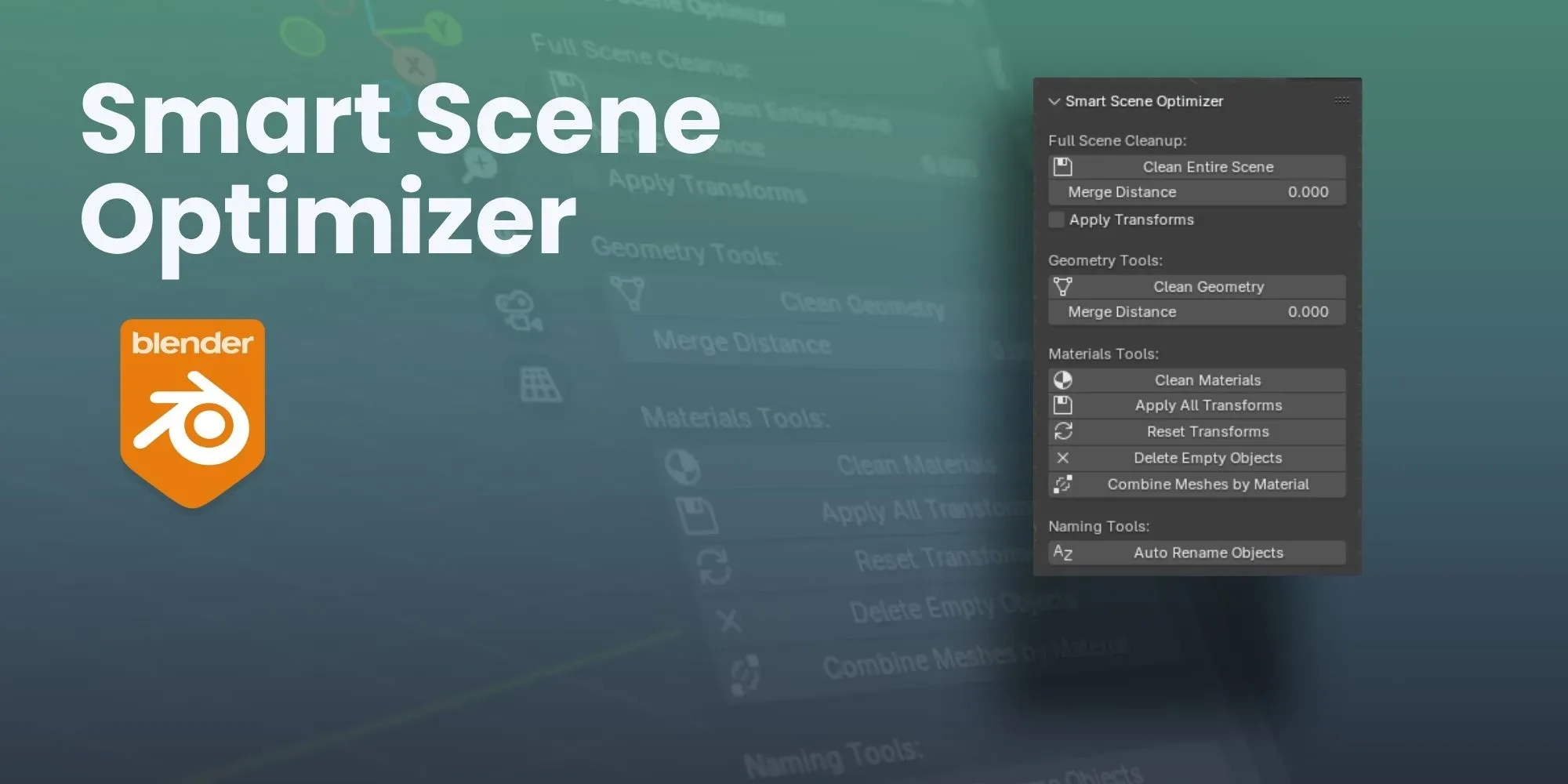This screenshot has height=784, width=1568.
Task: Grab the dotted drag handle in the panel header
Action: click(x=1342, y=100)
